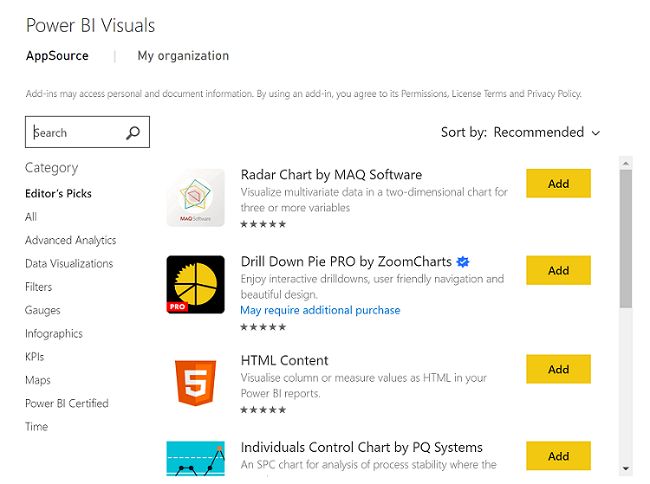
Task: Open the Individuals Control Chart icon
Action: [196, 459]
